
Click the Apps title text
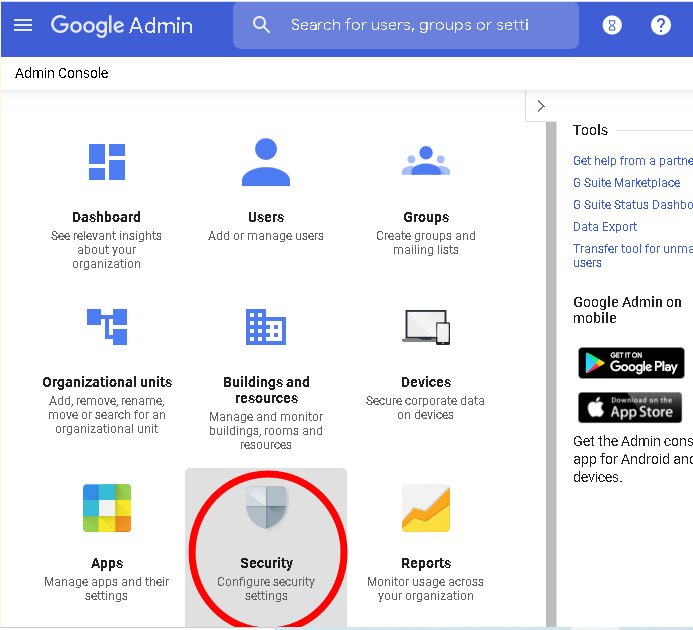(107, 564)
